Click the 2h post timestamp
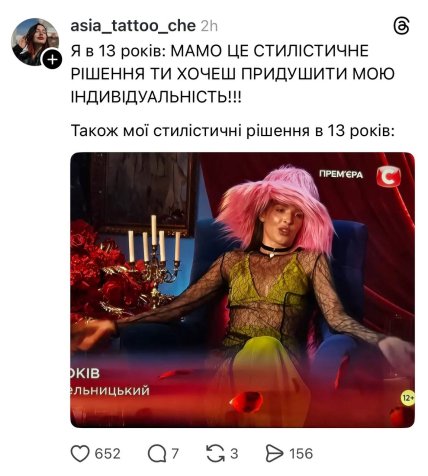This screenshot has width=428, height=476. (209, 26)
